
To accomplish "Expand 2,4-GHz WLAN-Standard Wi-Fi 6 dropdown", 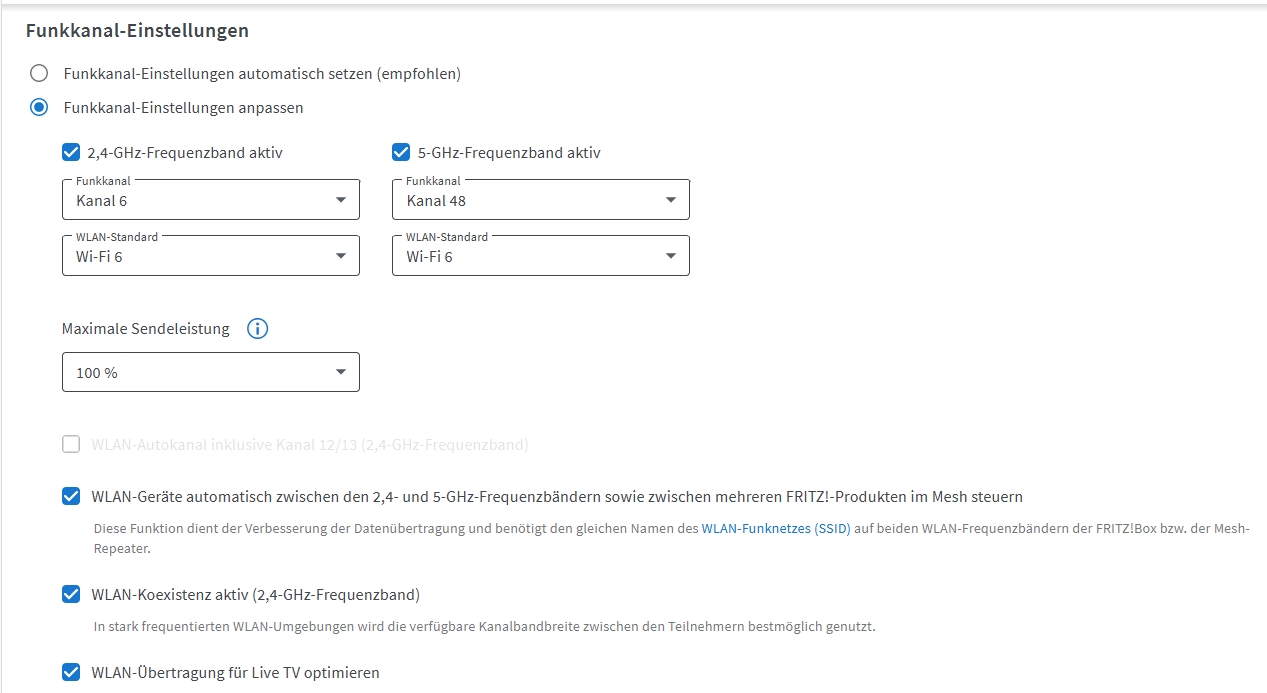I will point(211,256).
